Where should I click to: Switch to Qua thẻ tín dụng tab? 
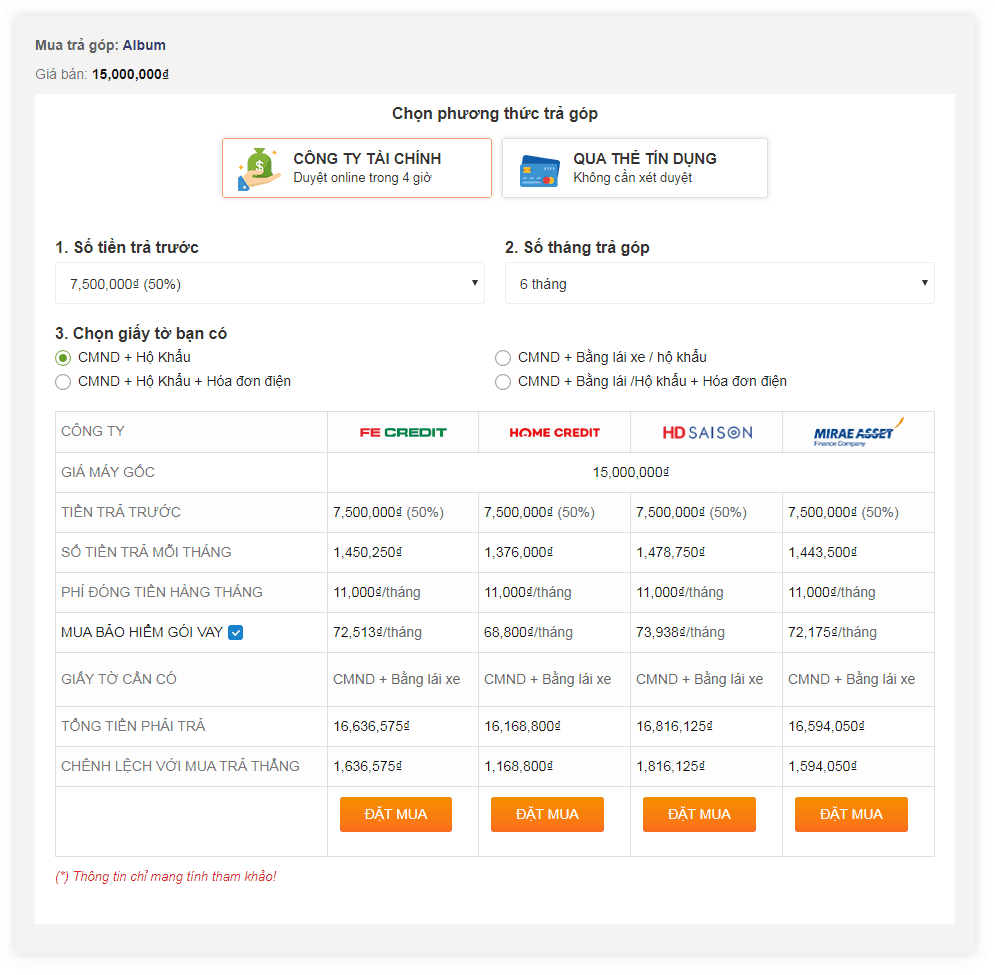pyautogui.click(x=635, y=168)
